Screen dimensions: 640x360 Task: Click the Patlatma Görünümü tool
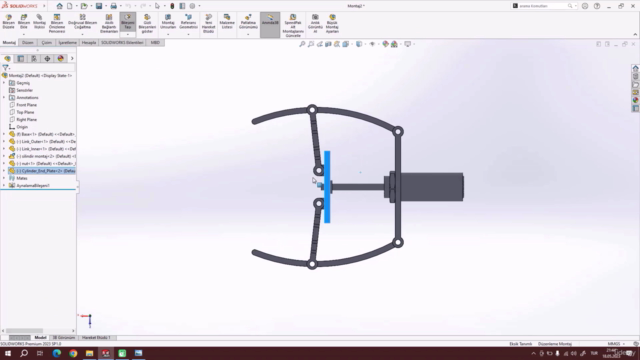[x=248, y=22]
